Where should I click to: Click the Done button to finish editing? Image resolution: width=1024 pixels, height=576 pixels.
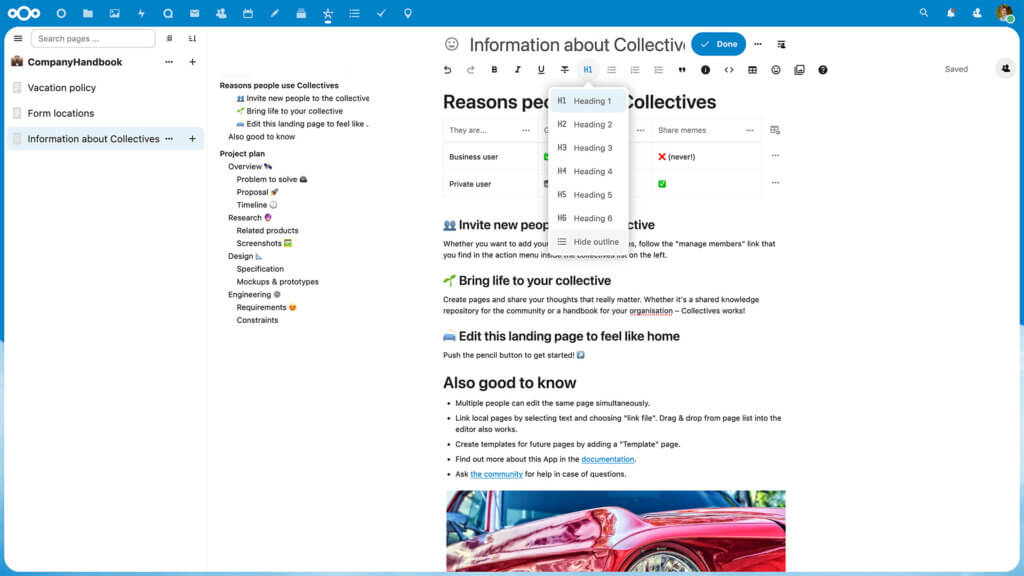(x=717, y=44)
